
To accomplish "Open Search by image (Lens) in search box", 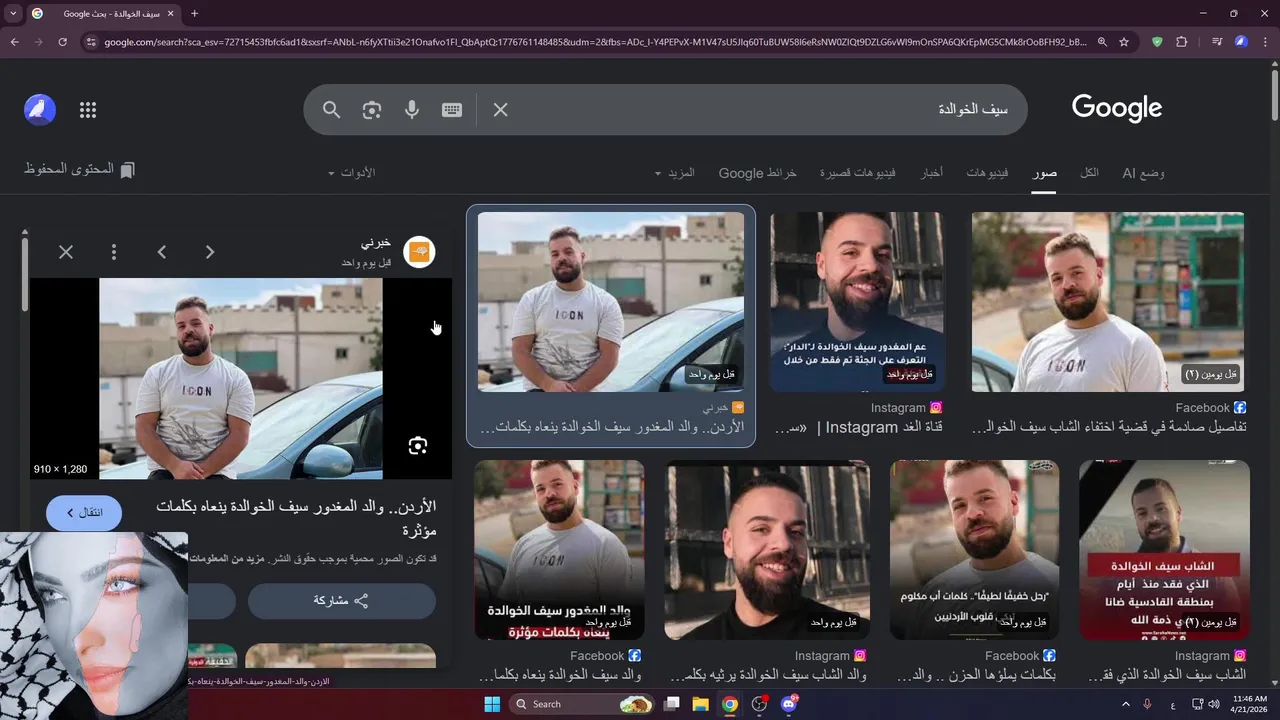I will click(372, 110).
